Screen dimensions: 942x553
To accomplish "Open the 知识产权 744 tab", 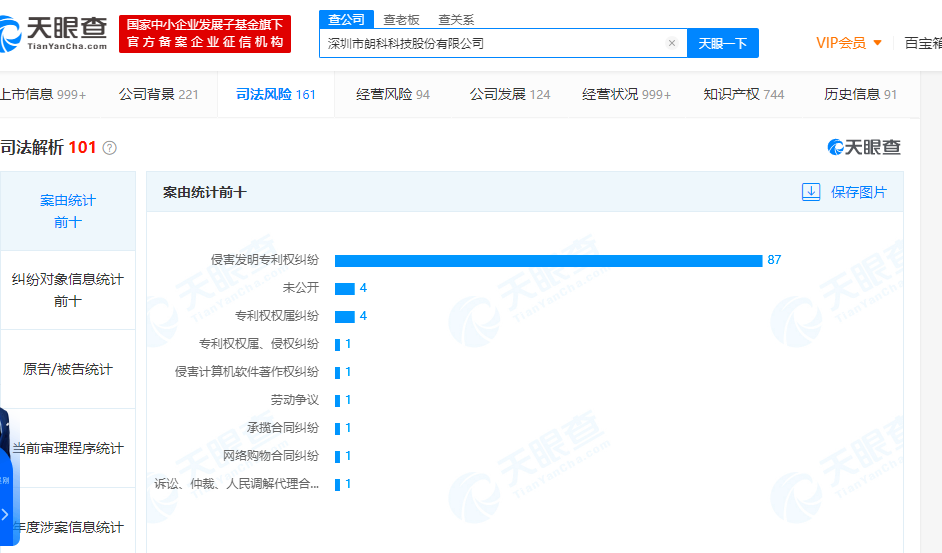I will click(744, 94).
